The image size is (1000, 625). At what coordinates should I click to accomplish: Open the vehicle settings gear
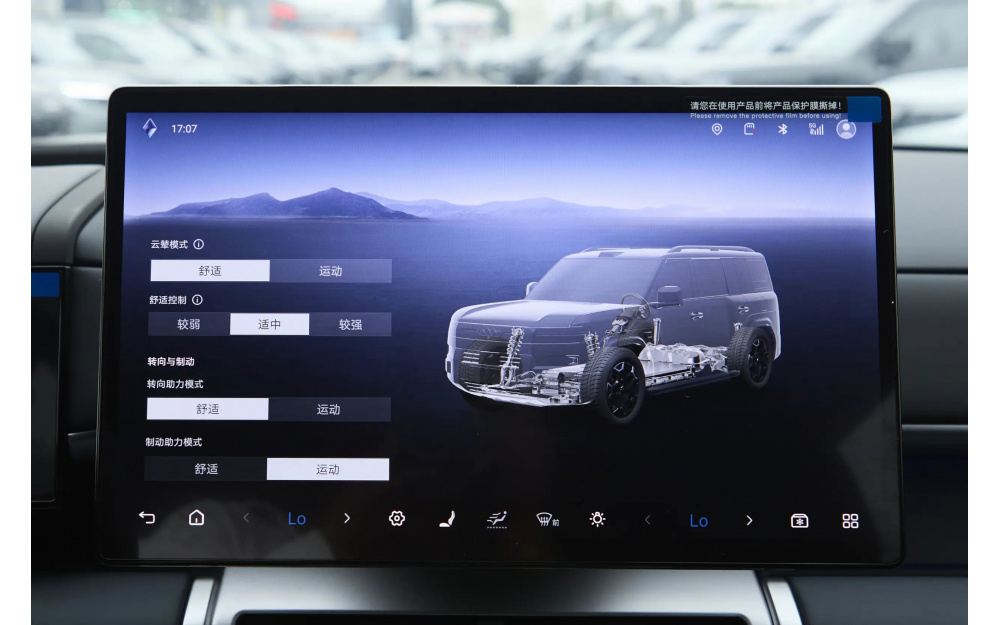pos(397,518)
